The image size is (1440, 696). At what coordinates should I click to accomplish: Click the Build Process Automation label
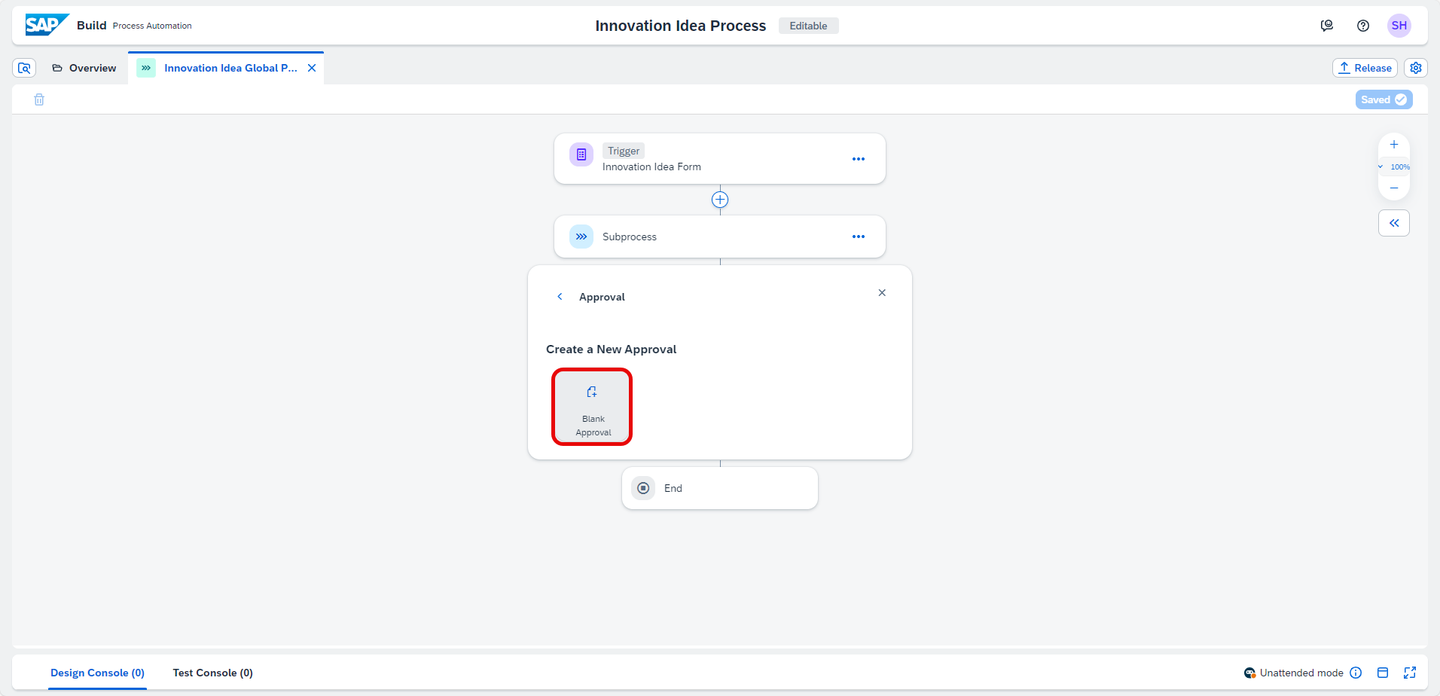point(134,26)
